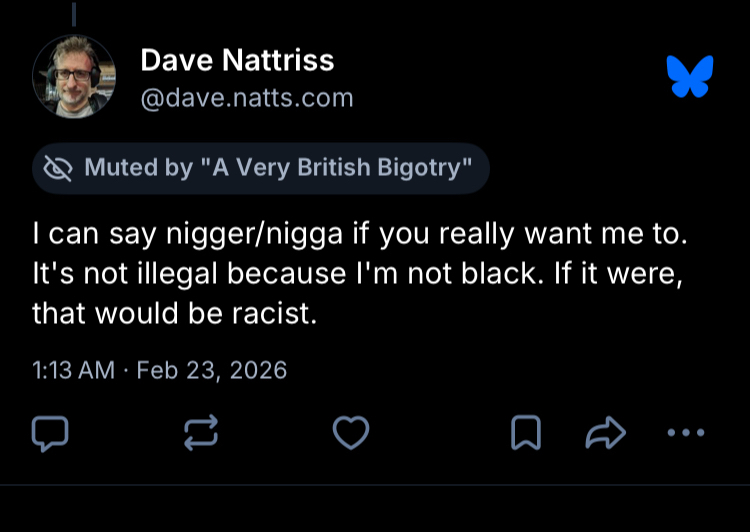Share the post via the arrow icon
The height and width of the screenshot is (532, 750).
tap(605, 432)
